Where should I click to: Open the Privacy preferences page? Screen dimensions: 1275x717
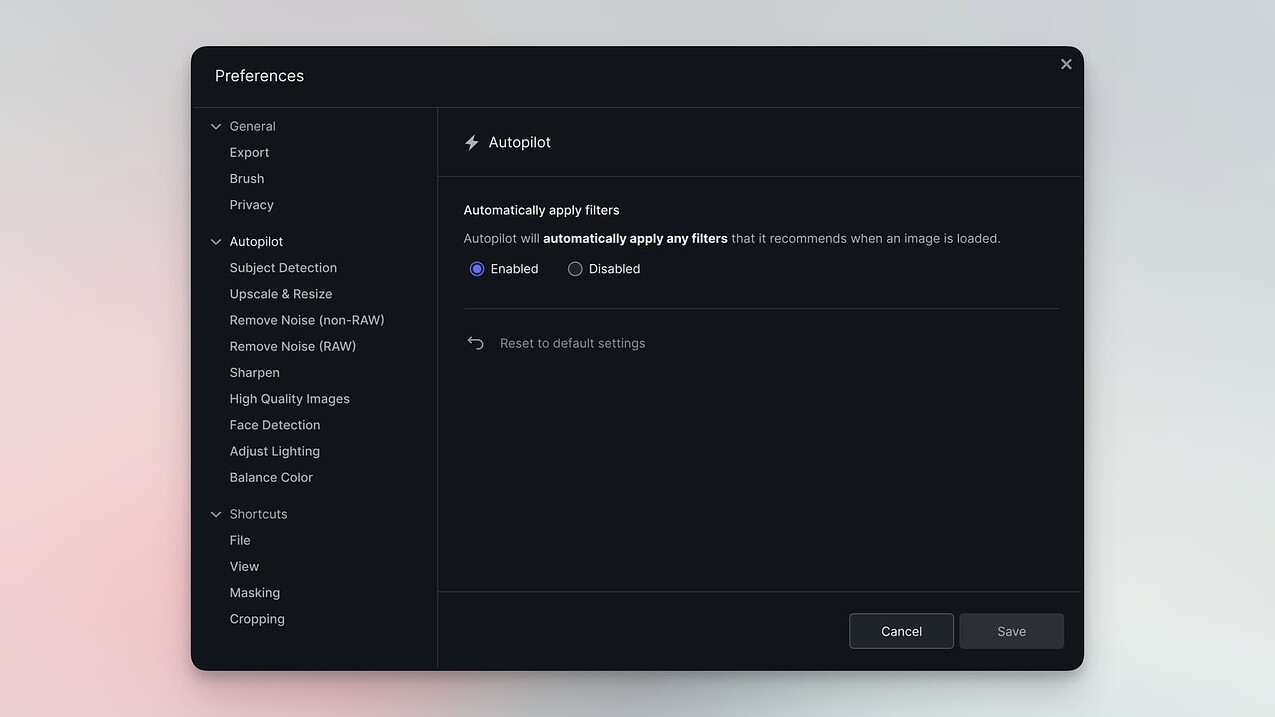tap(251, 204)
